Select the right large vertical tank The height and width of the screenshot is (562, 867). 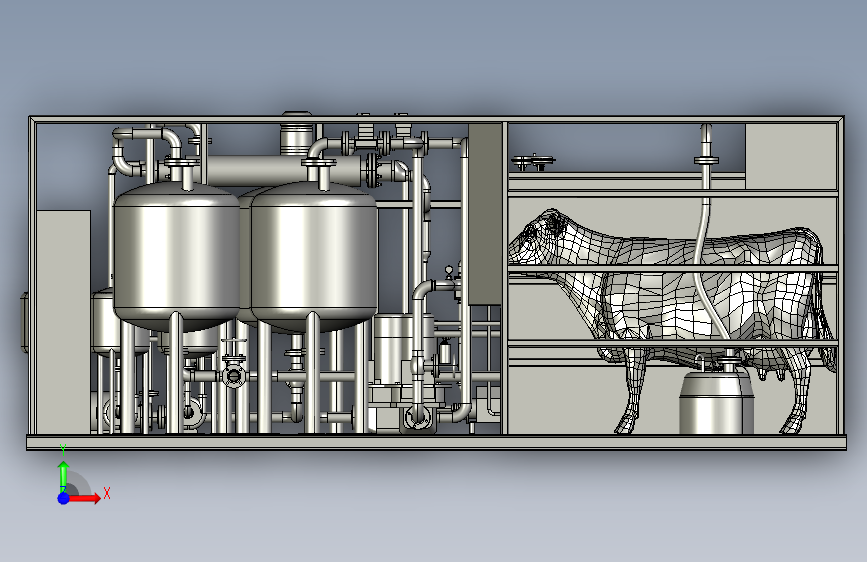[314, 257]
